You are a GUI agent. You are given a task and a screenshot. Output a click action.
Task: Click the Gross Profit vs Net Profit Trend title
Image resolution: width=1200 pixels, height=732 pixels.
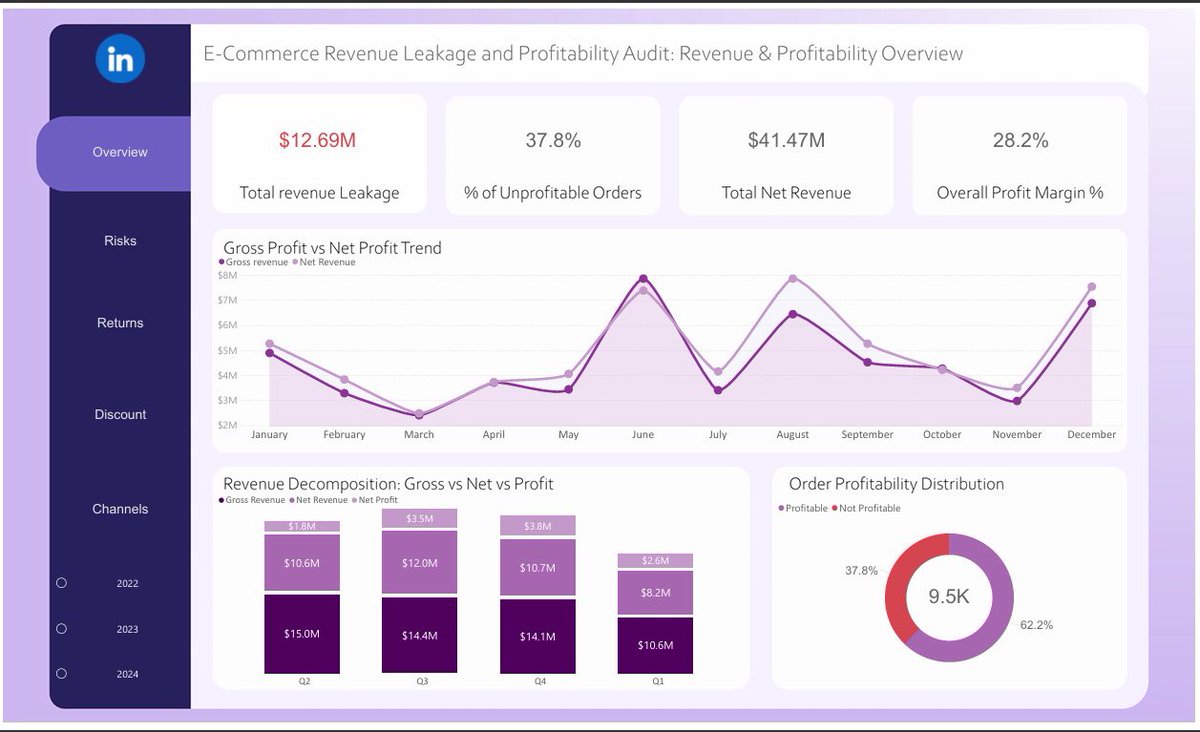pyautogui.click(x=332, y=247)
